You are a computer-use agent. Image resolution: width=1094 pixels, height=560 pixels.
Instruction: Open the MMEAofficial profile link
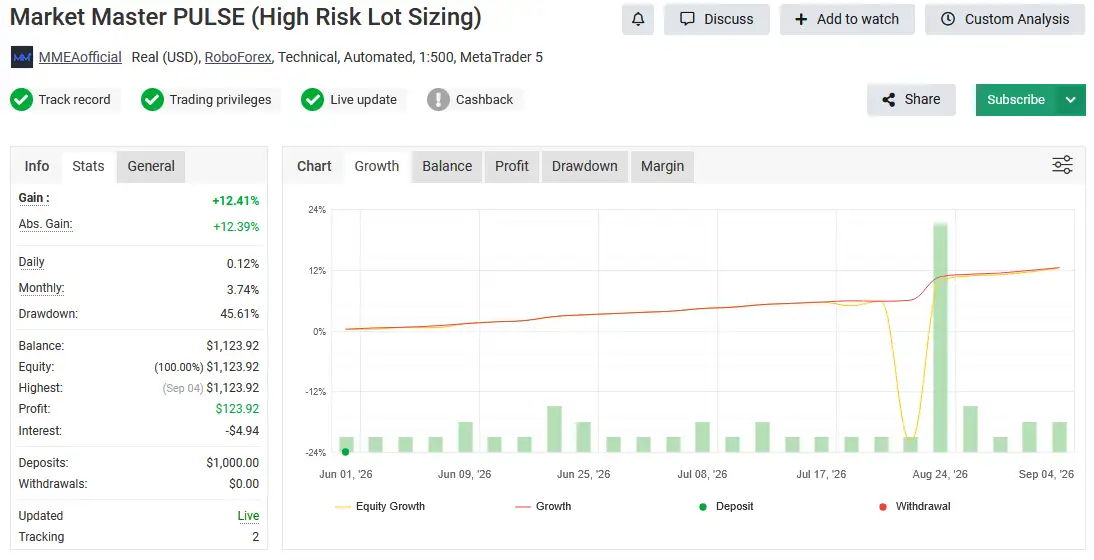[80, 57]
